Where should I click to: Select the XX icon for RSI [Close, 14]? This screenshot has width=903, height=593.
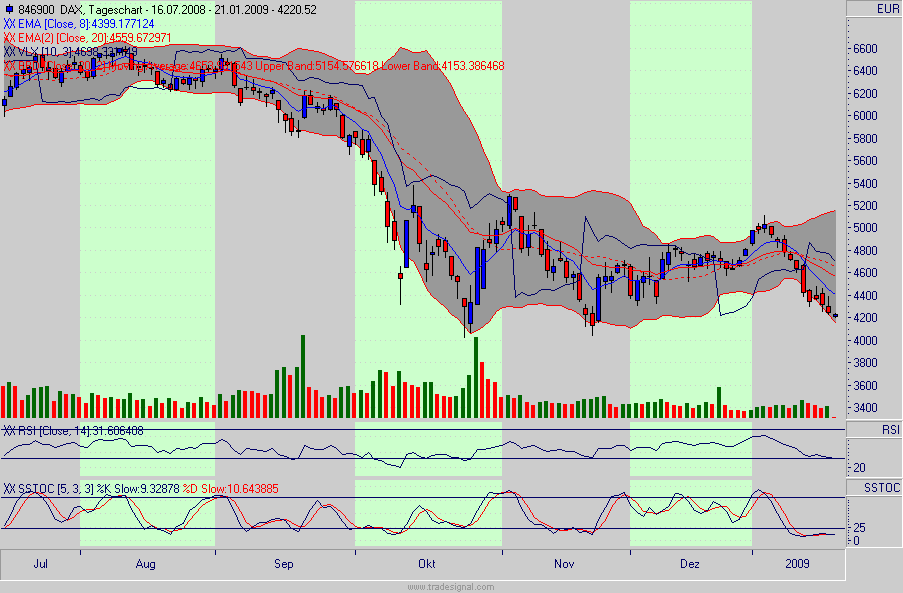tap(10, 428)
